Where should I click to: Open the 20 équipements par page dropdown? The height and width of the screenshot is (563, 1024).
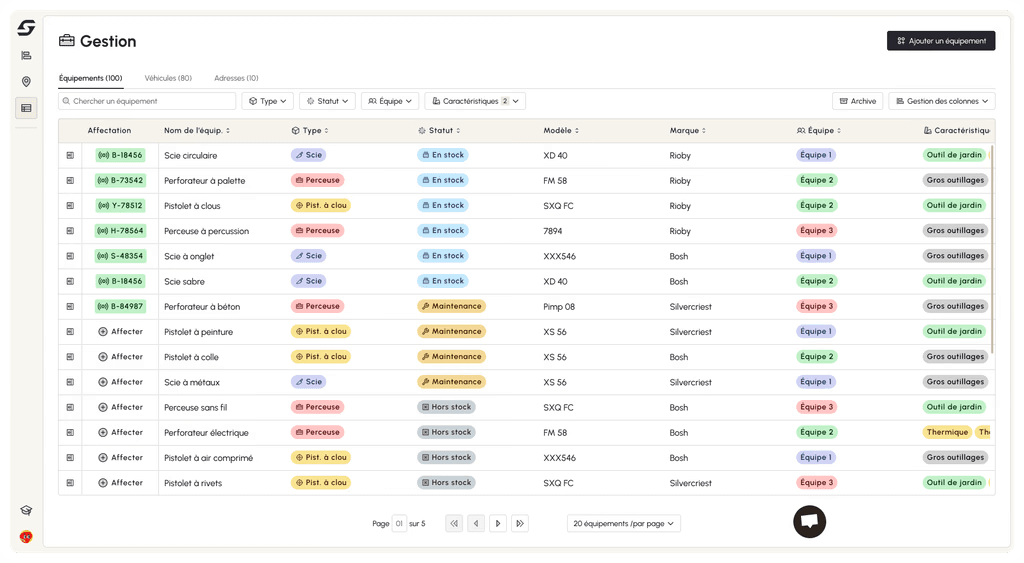tap(624, 523)
